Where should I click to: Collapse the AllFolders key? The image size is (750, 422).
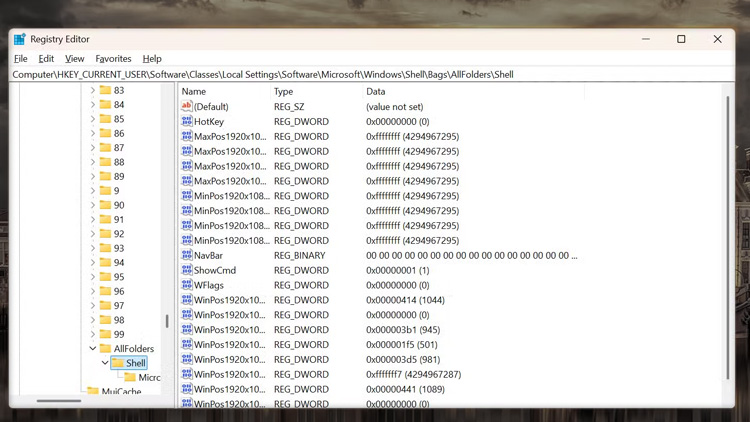tap(93, 348)
